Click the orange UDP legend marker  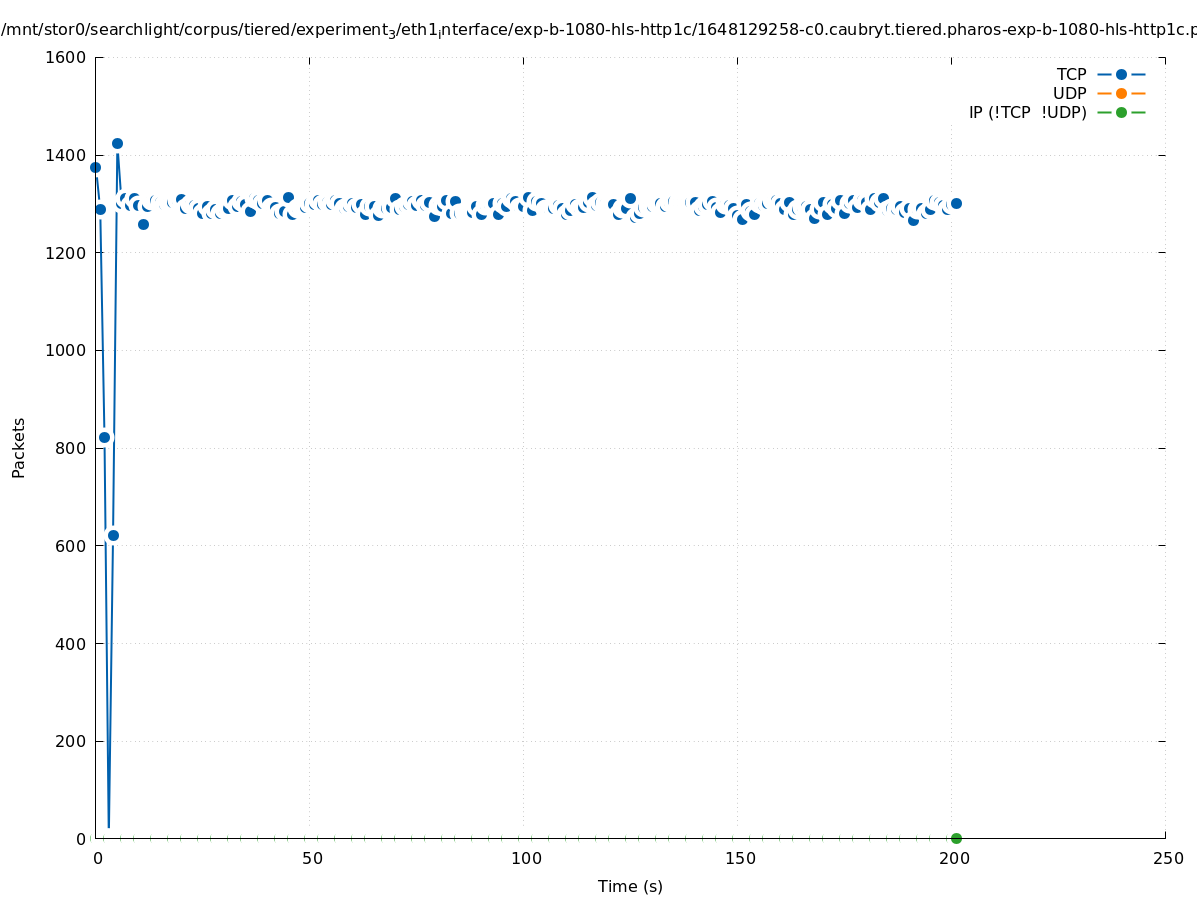click(x=1121, y=93)
